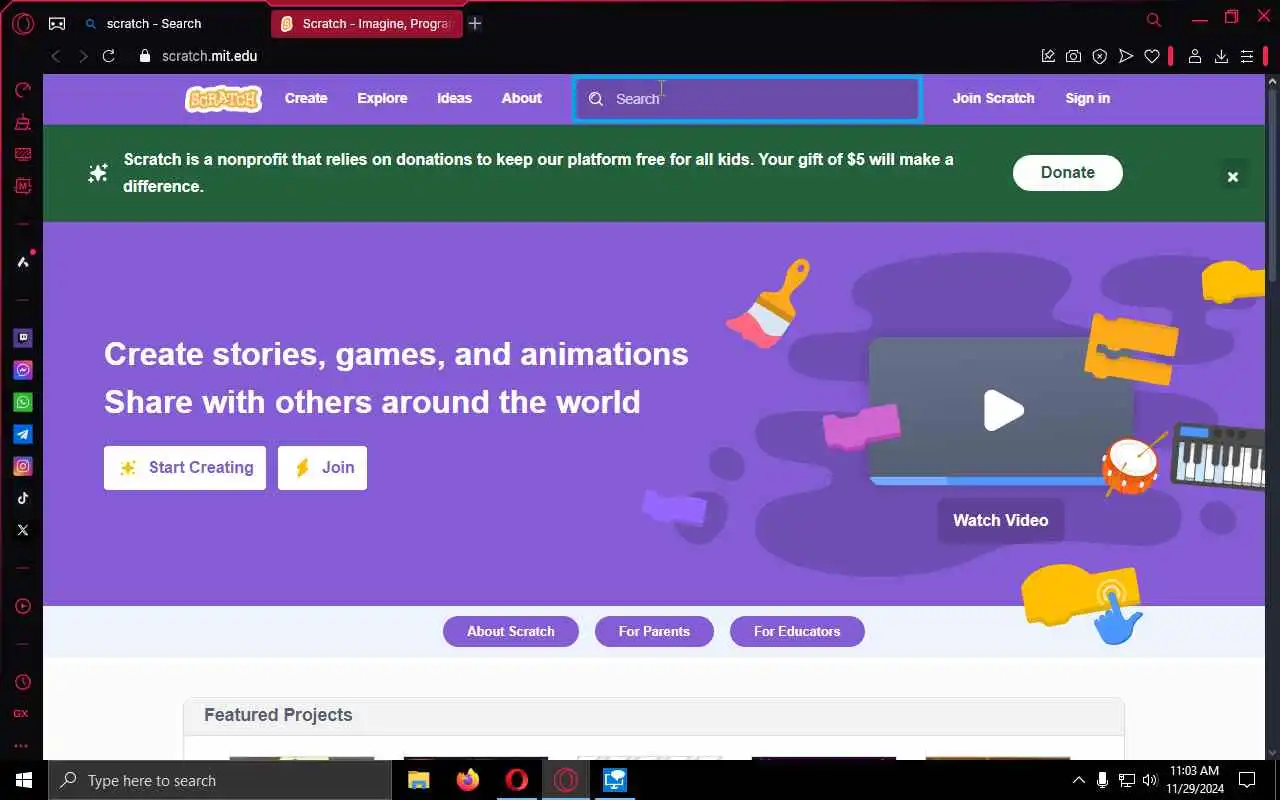1280x800 pixels.
Task: Open File Explorer from taskbar
Action: (x=419, y=780)
